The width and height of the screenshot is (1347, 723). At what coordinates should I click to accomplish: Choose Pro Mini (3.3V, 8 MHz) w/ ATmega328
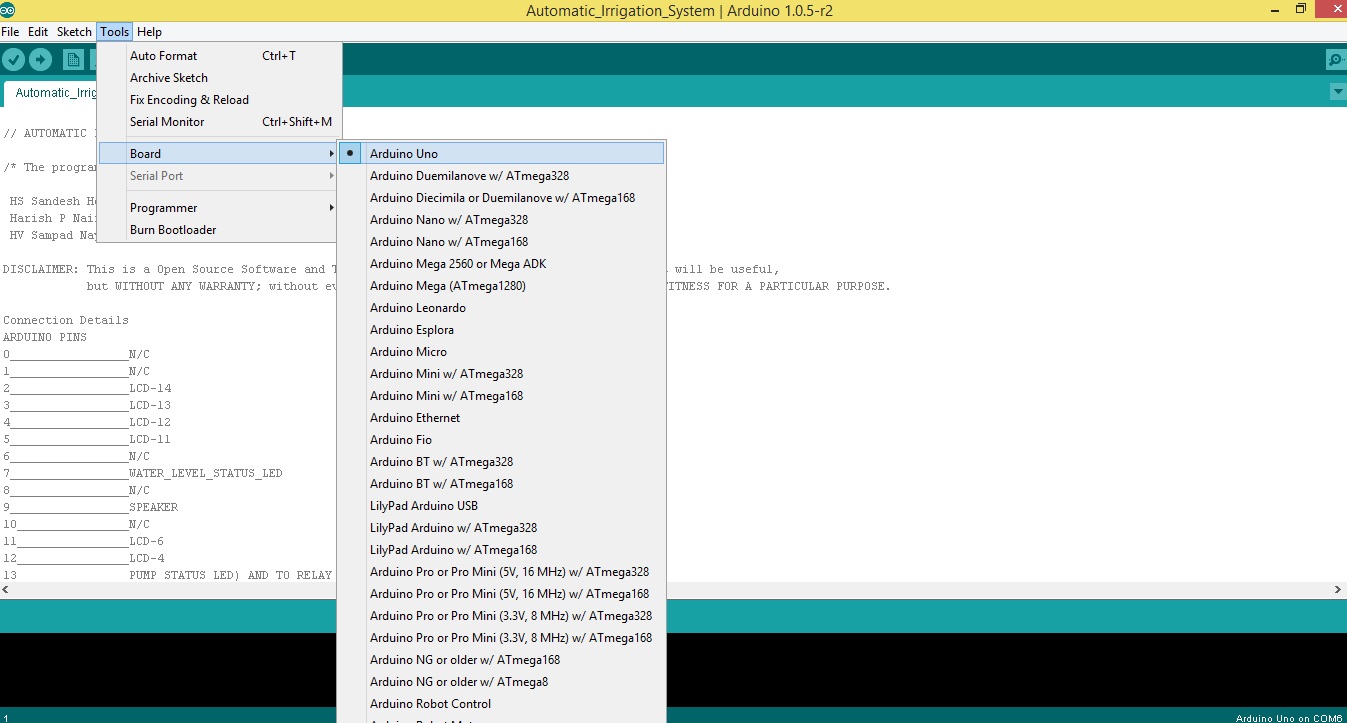tap(501, 616)
